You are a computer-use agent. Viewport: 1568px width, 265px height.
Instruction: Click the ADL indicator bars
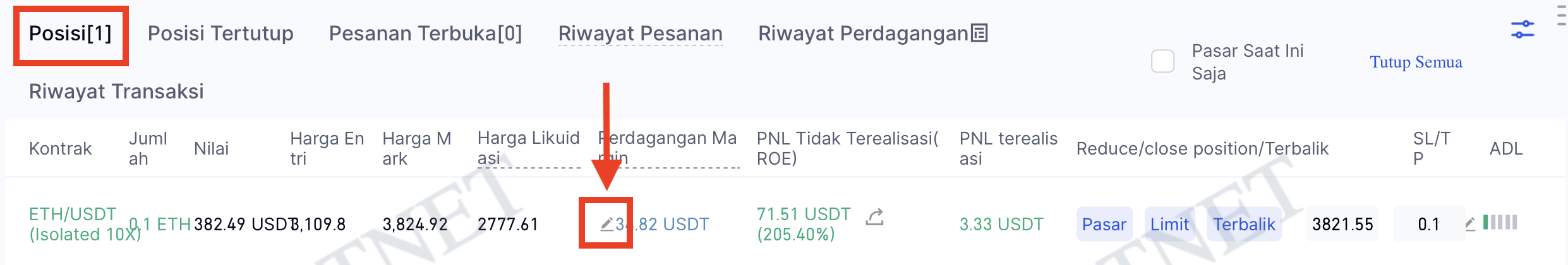pyautogui.click(x=1500, y=222)
